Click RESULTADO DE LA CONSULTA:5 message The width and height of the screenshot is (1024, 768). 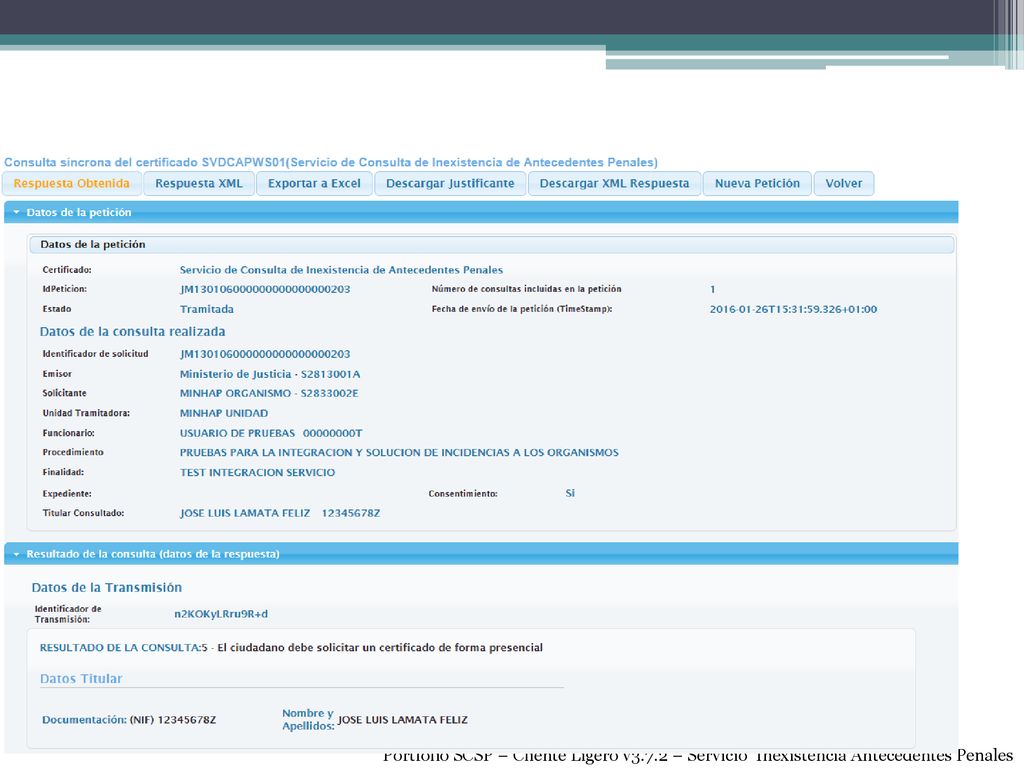point(291,647)
